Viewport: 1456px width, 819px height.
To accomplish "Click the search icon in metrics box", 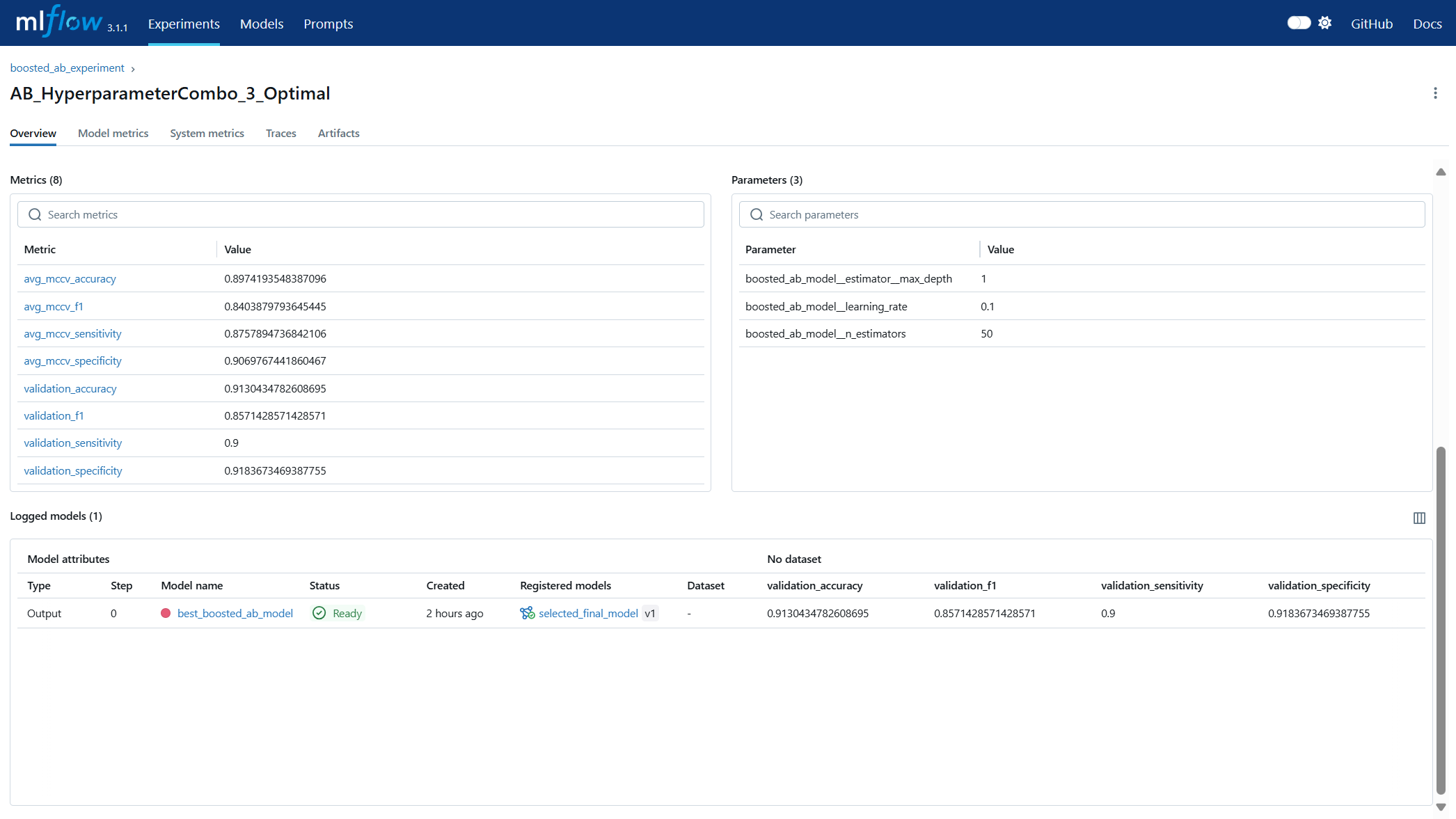I will pos(35,214).
